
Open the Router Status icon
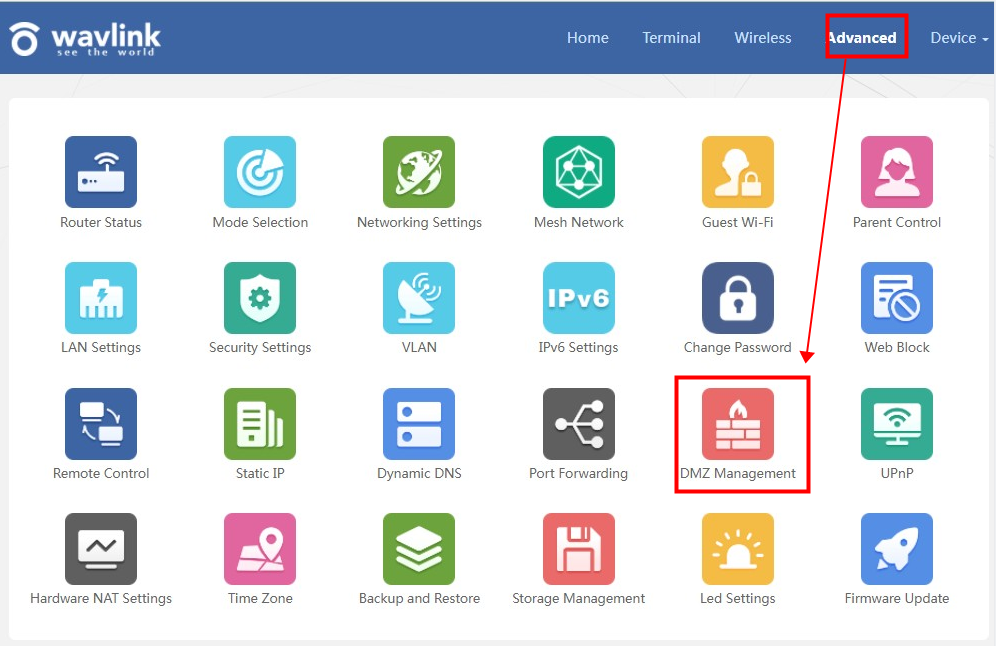101,172
